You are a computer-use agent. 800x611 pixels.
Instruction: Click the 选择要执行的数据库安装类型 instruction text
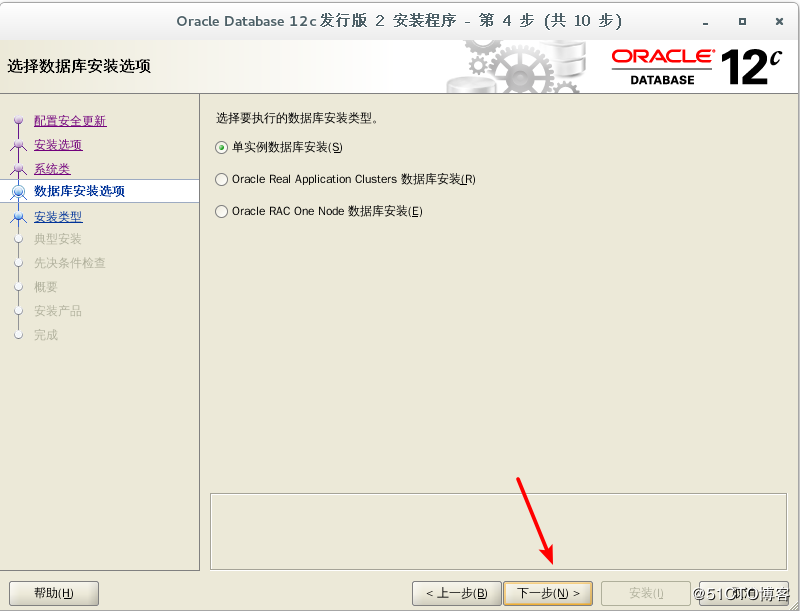(x=297, y=118)
